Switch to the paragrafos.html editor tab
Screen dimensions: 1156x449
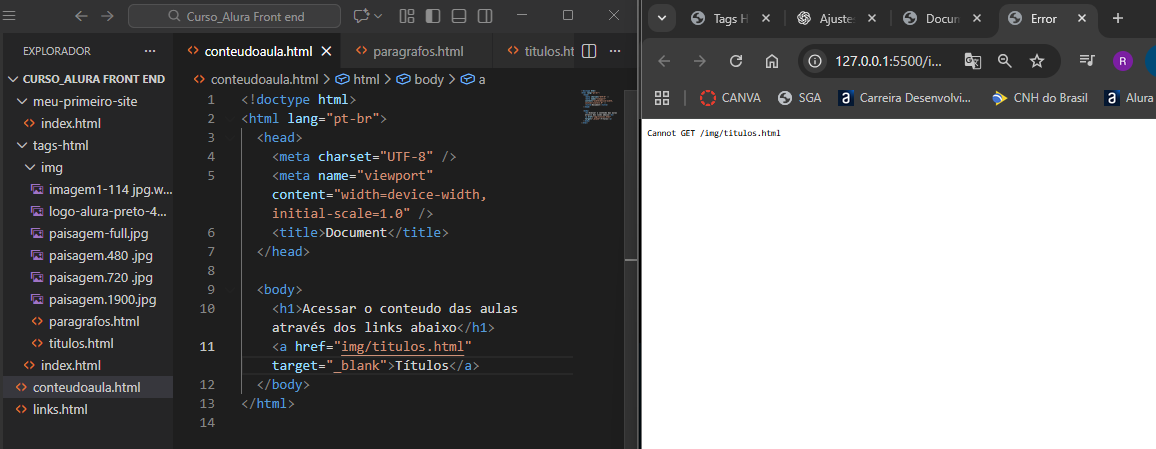(417, 51)
